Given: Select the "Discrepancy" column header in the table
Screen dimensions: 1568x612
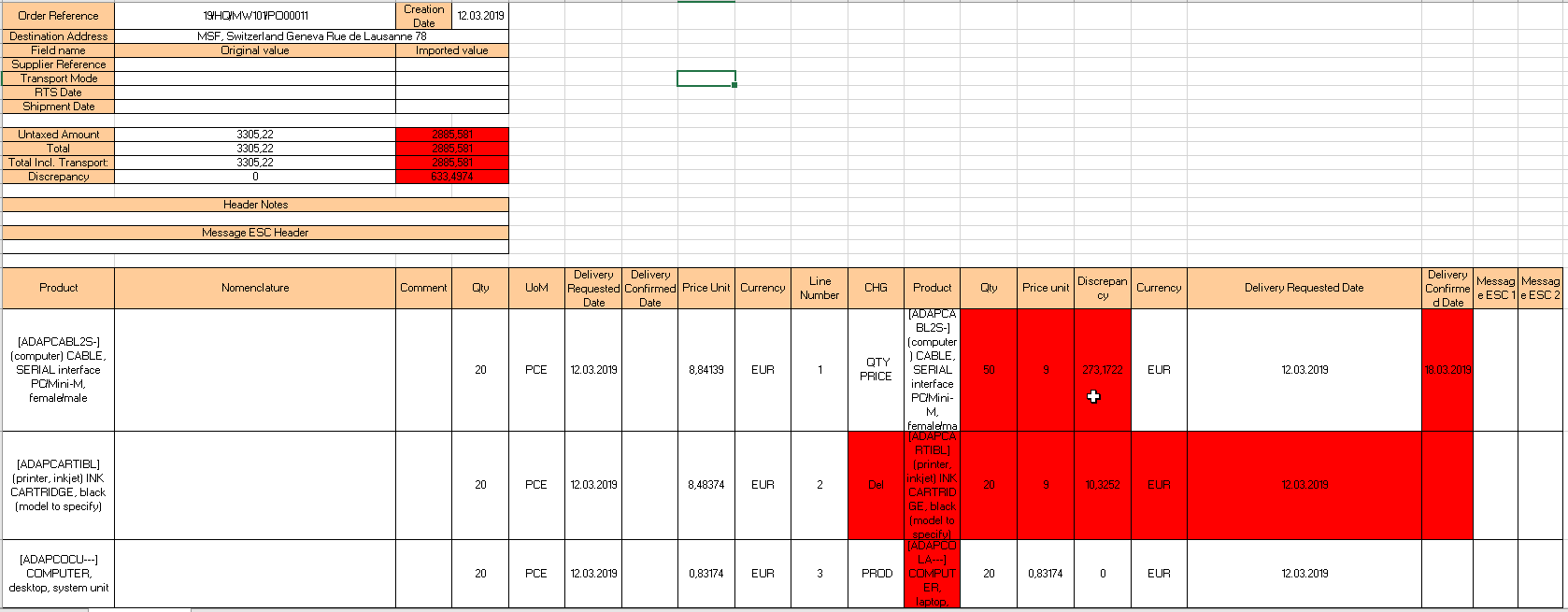Looking at the screenshot, I should tap(1103, 288).
